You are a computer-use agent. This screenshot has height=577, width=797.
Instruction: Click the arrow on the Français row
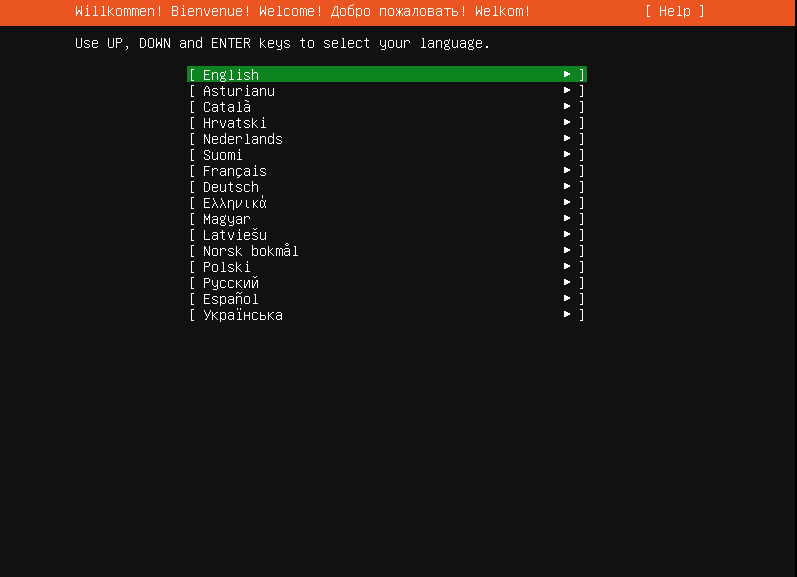coord(567,170)
